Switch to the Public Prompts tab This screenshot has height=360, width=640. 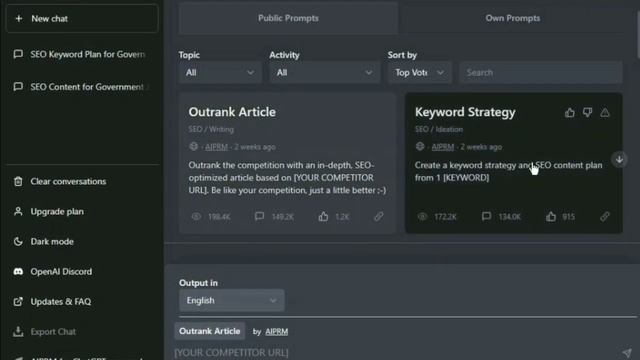[x=288, y=18]
